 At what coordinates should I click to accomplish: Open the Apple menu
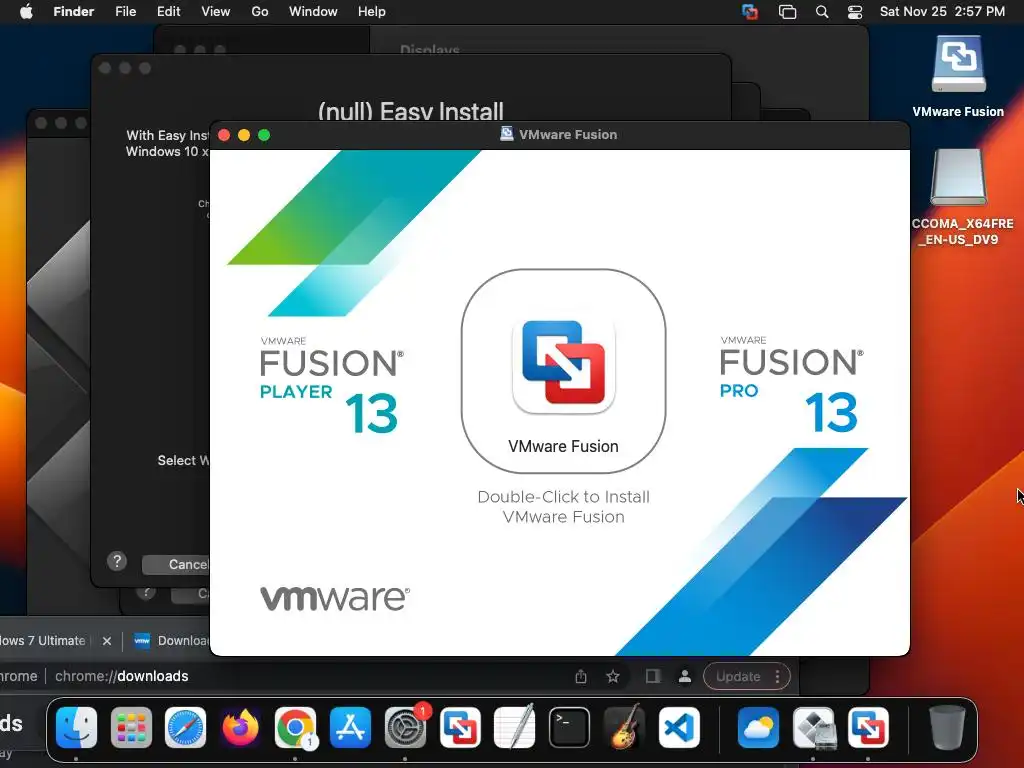coord(26,12)
